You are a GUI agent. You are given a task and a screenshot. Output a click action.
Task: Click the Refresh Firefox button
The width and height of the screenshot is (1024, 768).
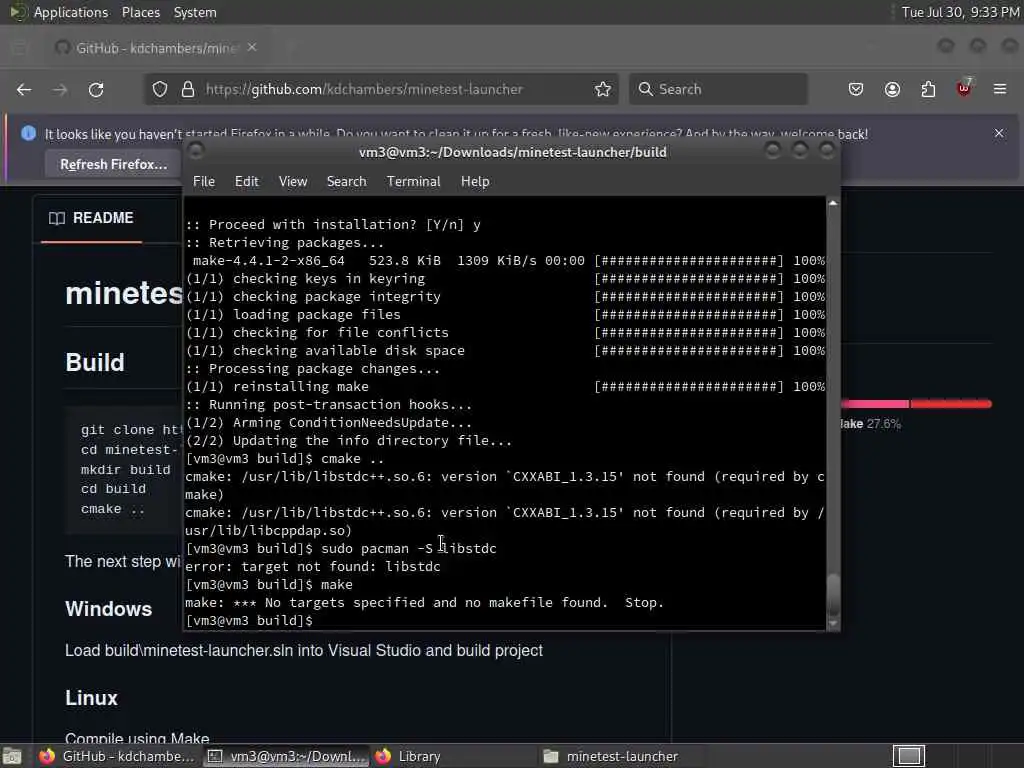(x=114, y=164)
